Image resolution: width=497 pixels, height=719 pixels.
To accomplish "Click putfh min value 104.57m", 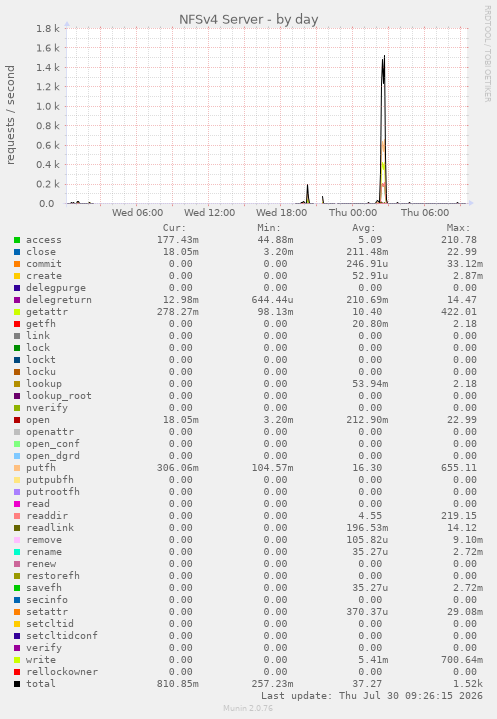I will (272, 468).
